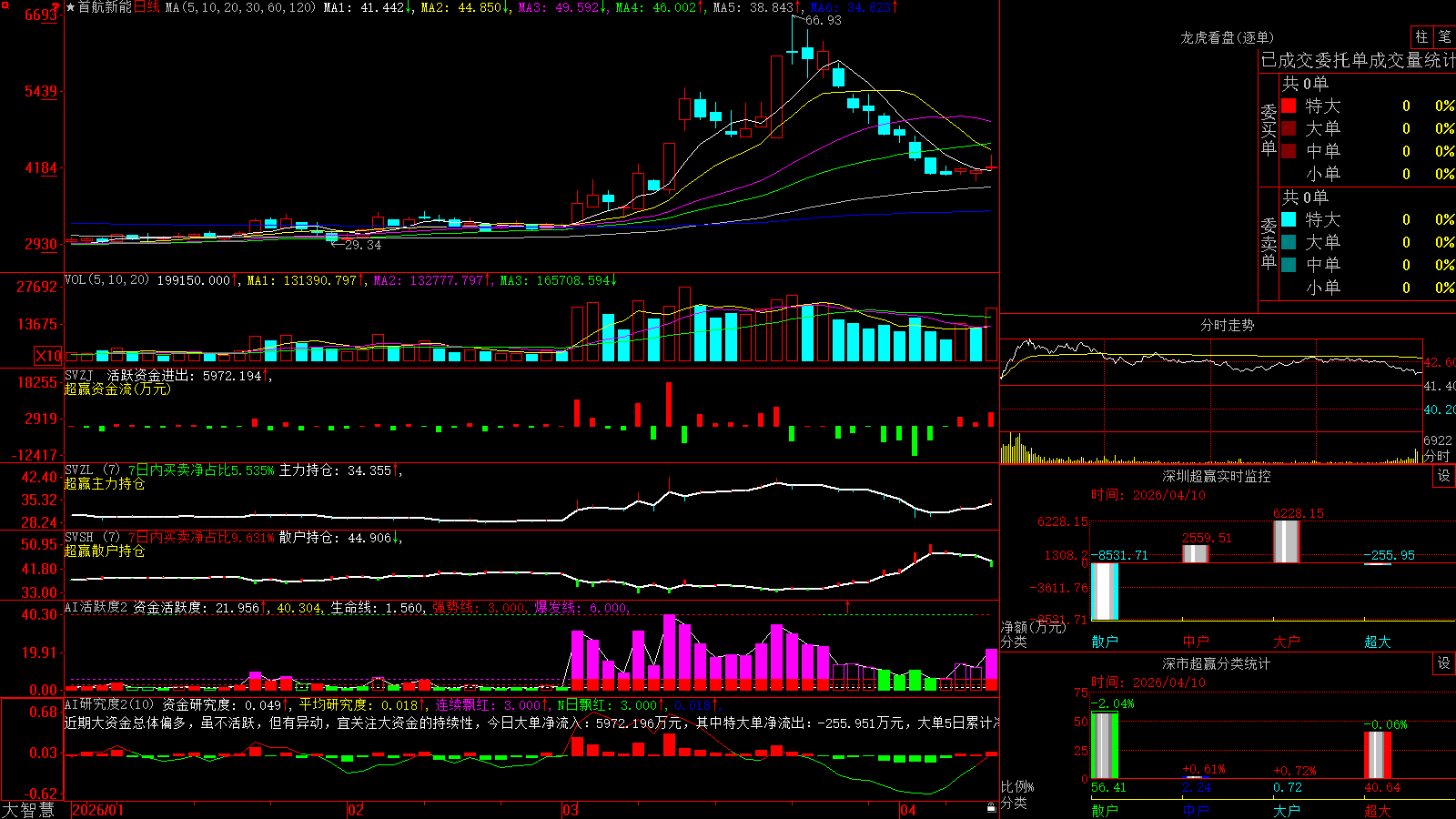The width and height of the screenshot is (1456, 819).
Task: Click the 6228.15 大户 bar
Action: [1287, 541]
